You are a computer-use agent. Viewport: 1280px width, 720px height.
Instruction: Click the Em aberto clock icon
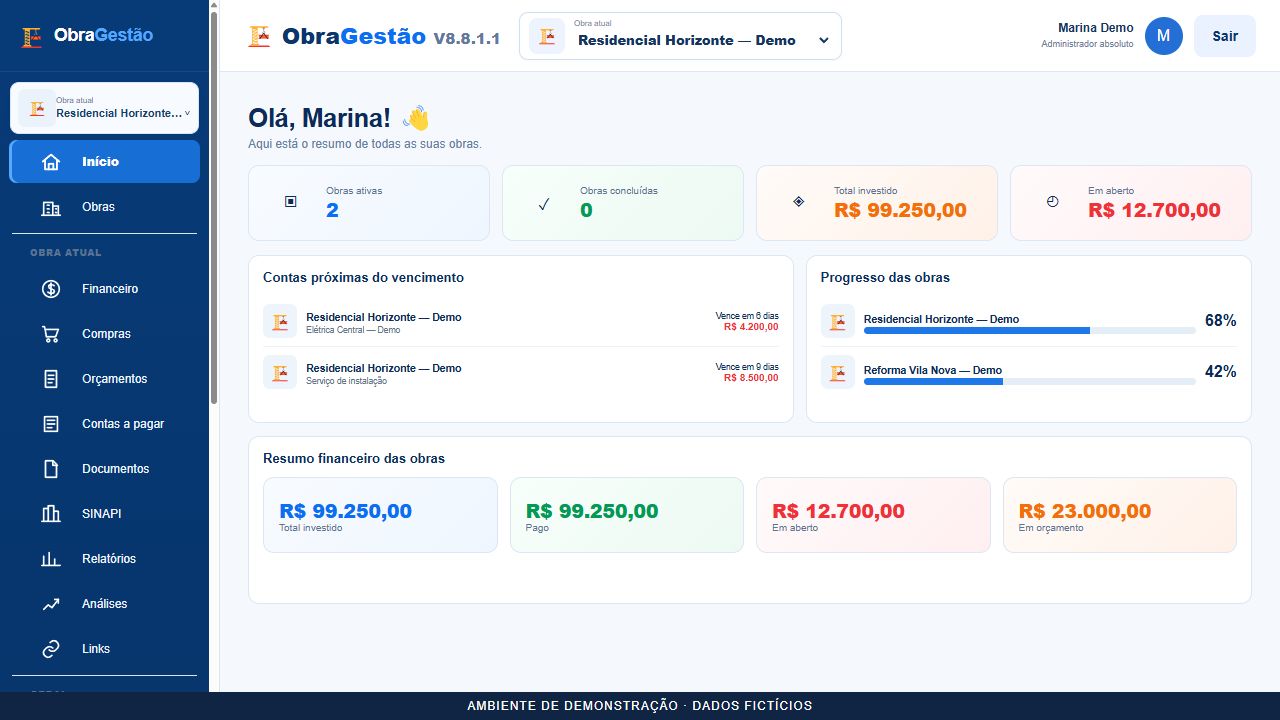[1052, 201]
